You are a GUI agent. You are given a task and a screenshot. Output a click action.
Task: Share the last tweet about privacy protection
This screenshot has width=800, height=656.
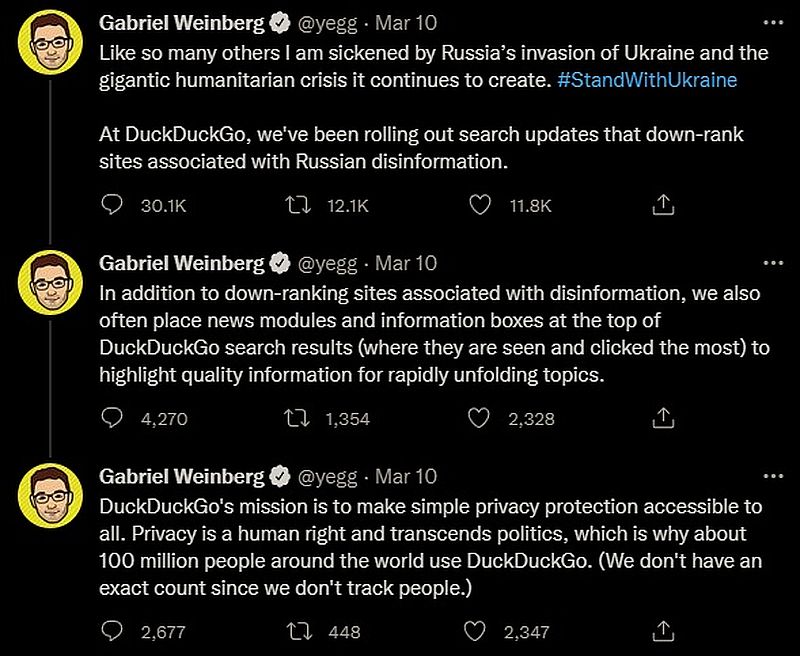(661, 632)
